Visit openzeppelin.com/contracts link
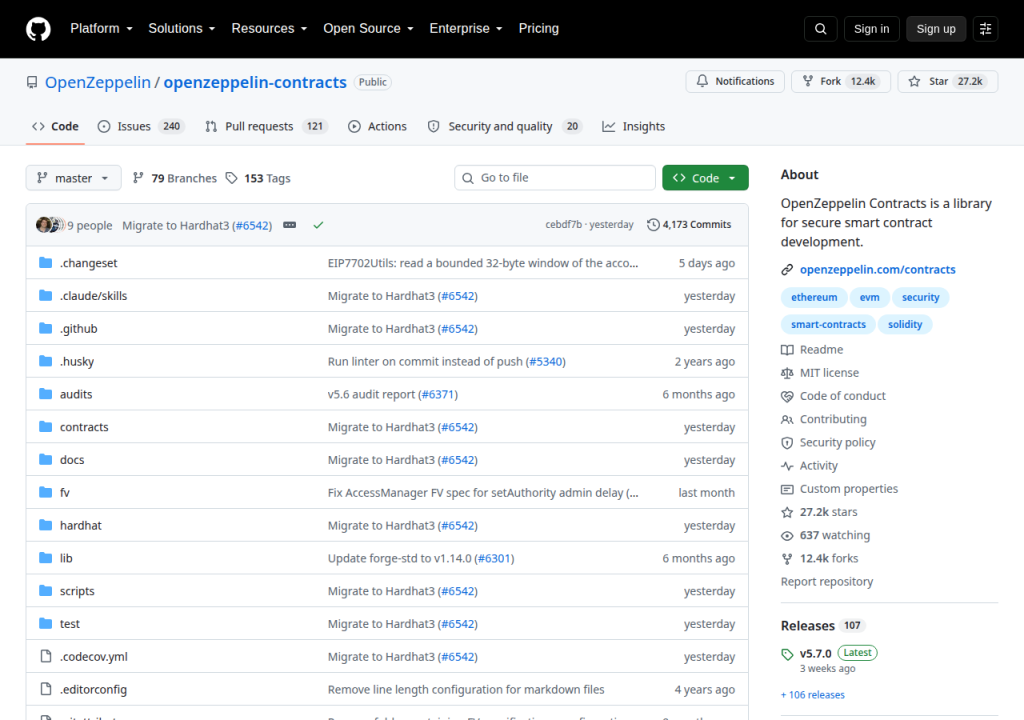Viewport: 1024px width, 720px height. (x=877, y=269)
